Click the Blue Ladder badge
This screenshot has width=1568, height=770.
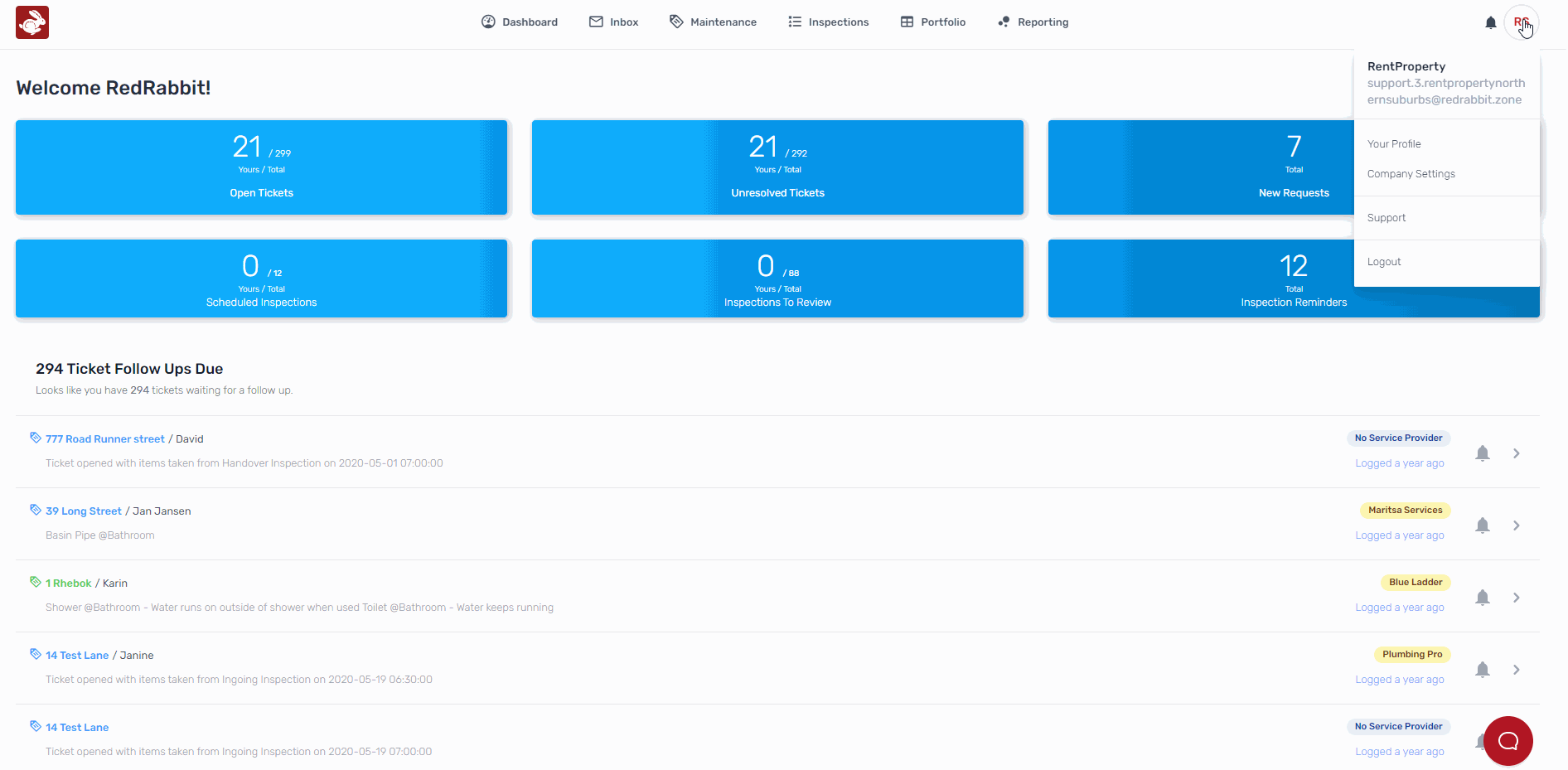1416,582
